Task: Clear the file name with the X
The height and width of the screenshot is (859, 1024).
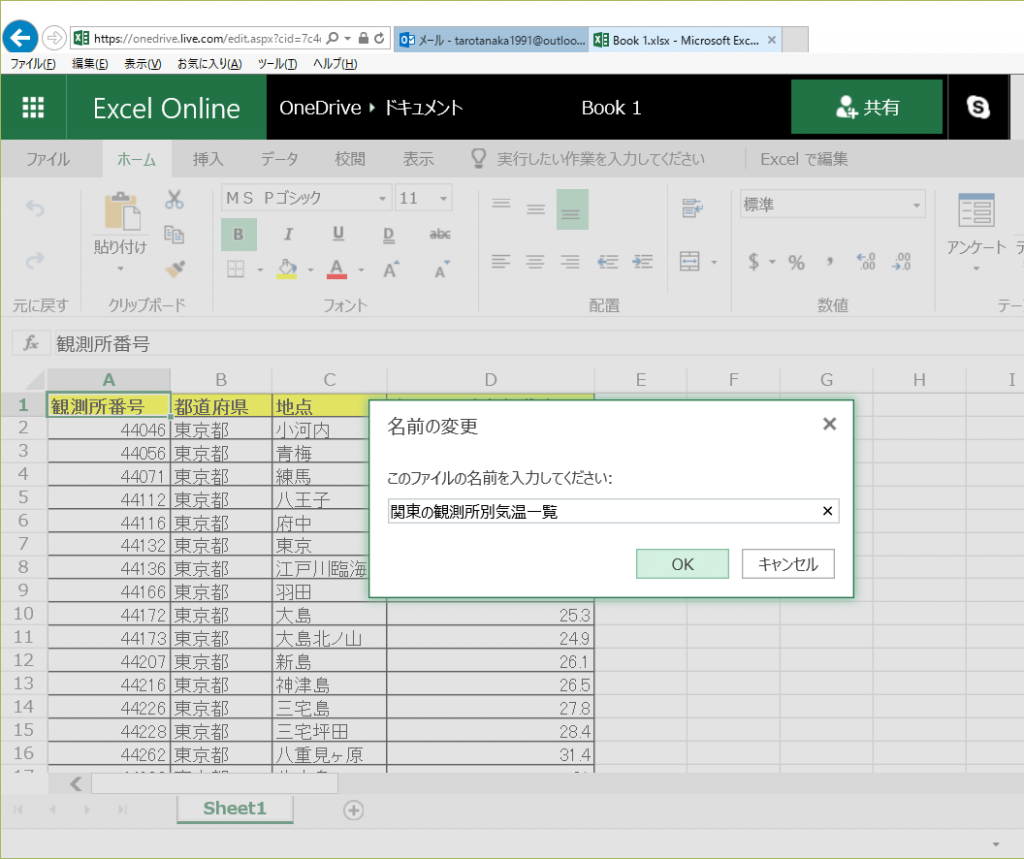Action: pos(827,511)
